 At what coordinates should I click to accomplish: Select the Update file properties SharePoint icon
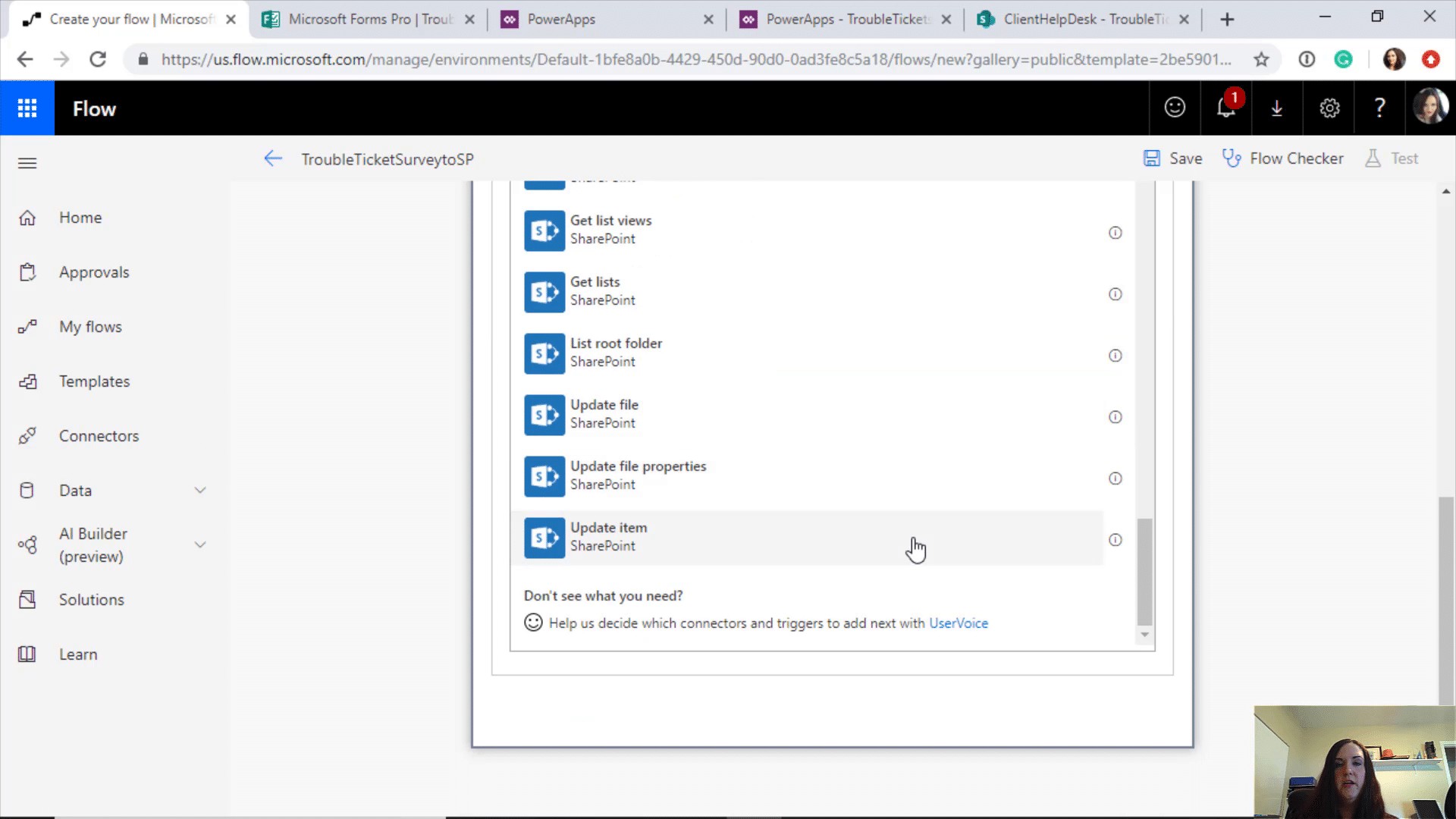point(544,476)
